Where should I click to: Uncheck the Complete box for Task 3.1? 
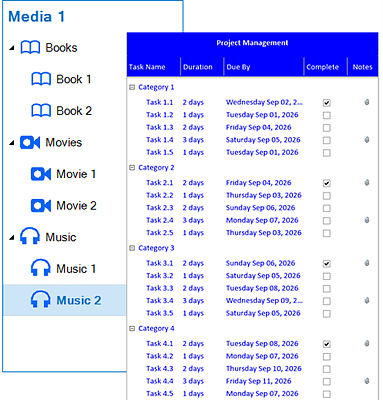[327, 264]
